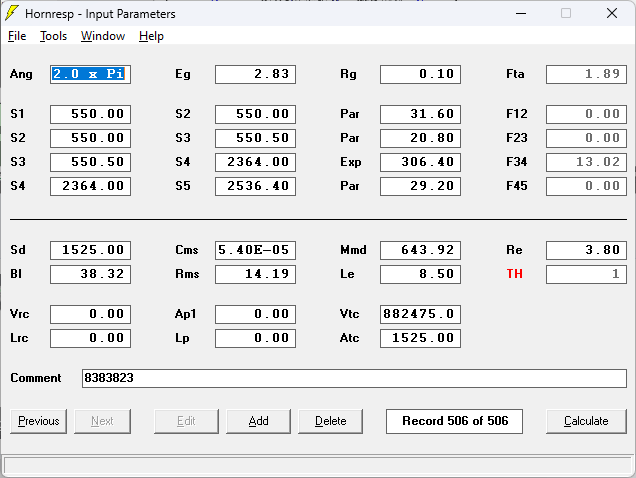This screenshot has height=478, width=636.
Task: Click the Exp field with 306.40
Action: [420, 162]
